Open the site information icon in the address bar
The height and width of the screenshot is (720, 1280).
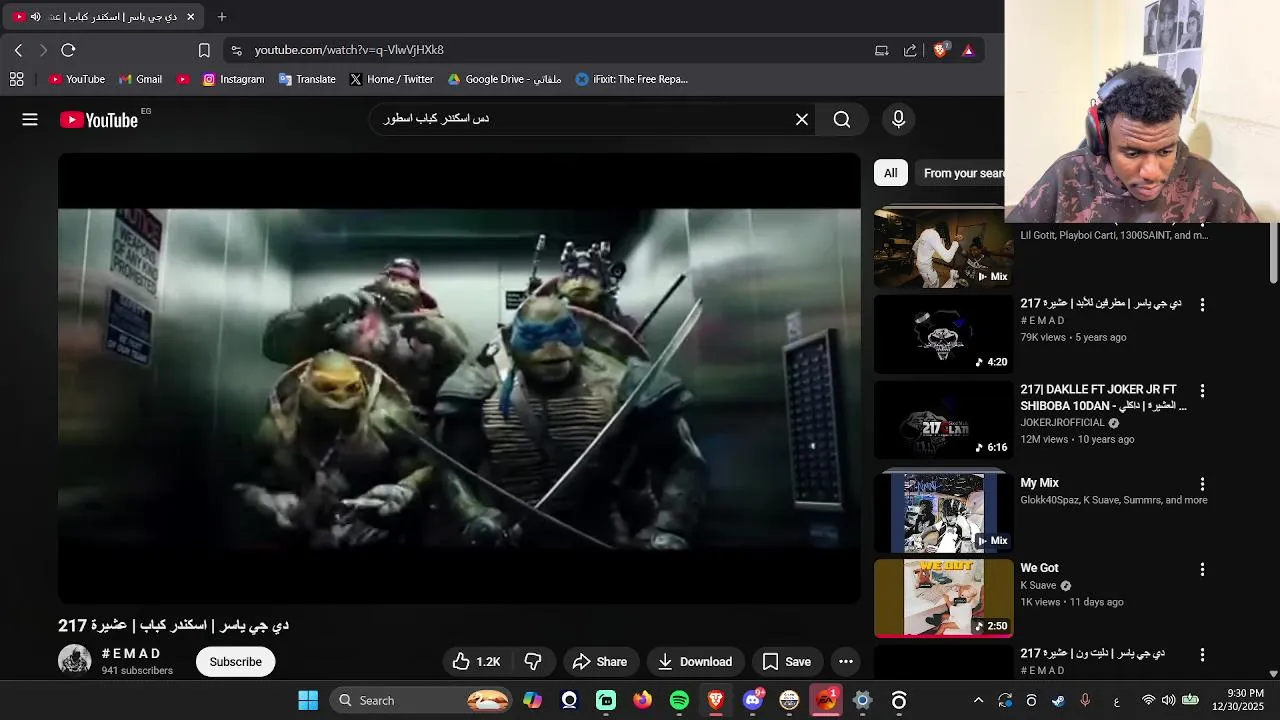pyautogui.click(x=236, y=50)
